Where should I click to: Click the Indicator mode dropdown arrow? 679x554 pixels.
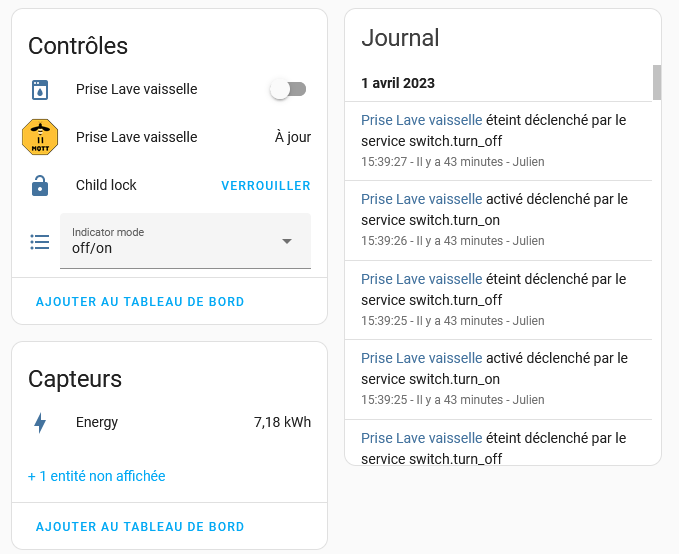287,241
